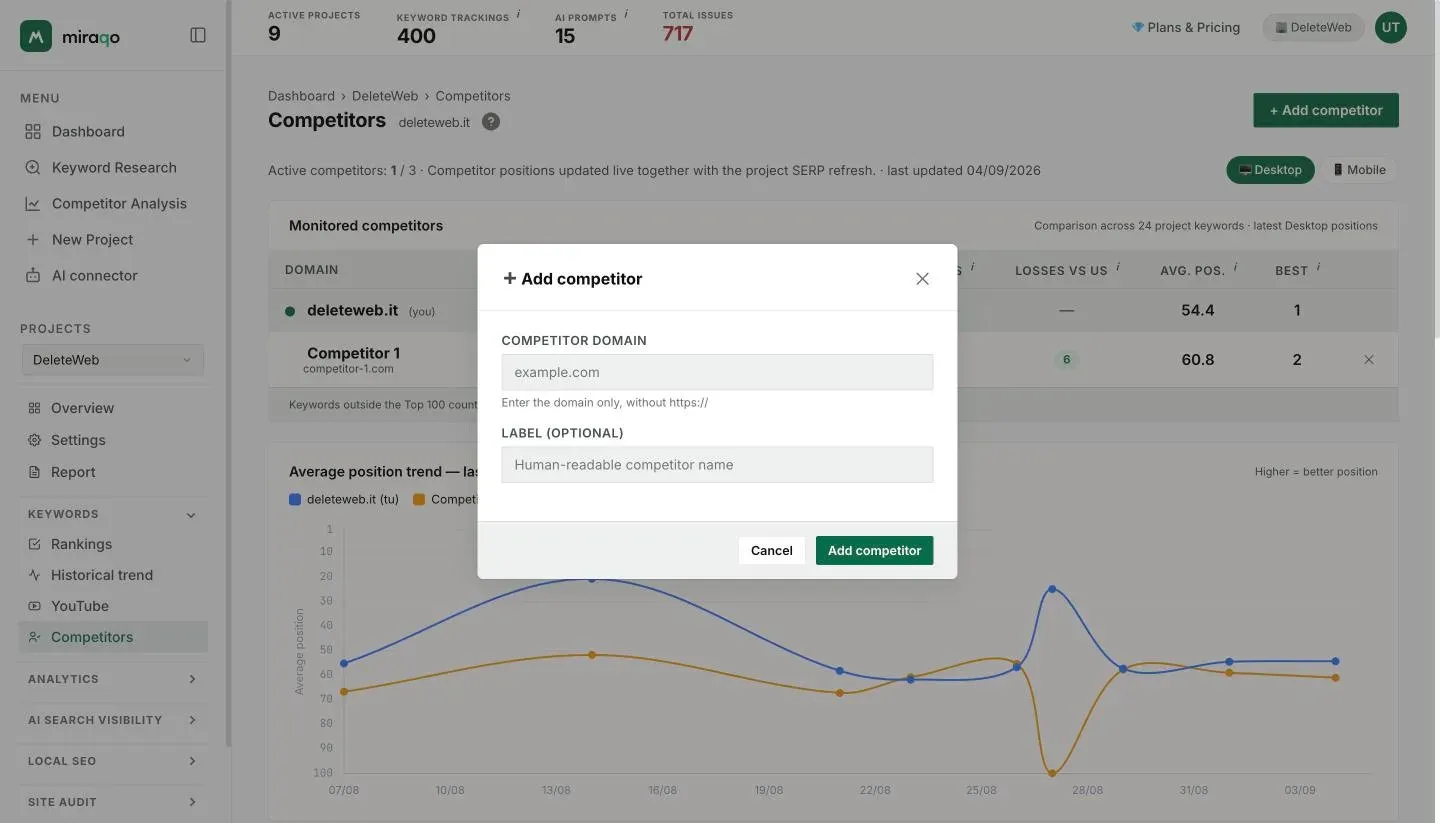
Task: Click the green + Add competitor page button
Action: click(1326, 110)
